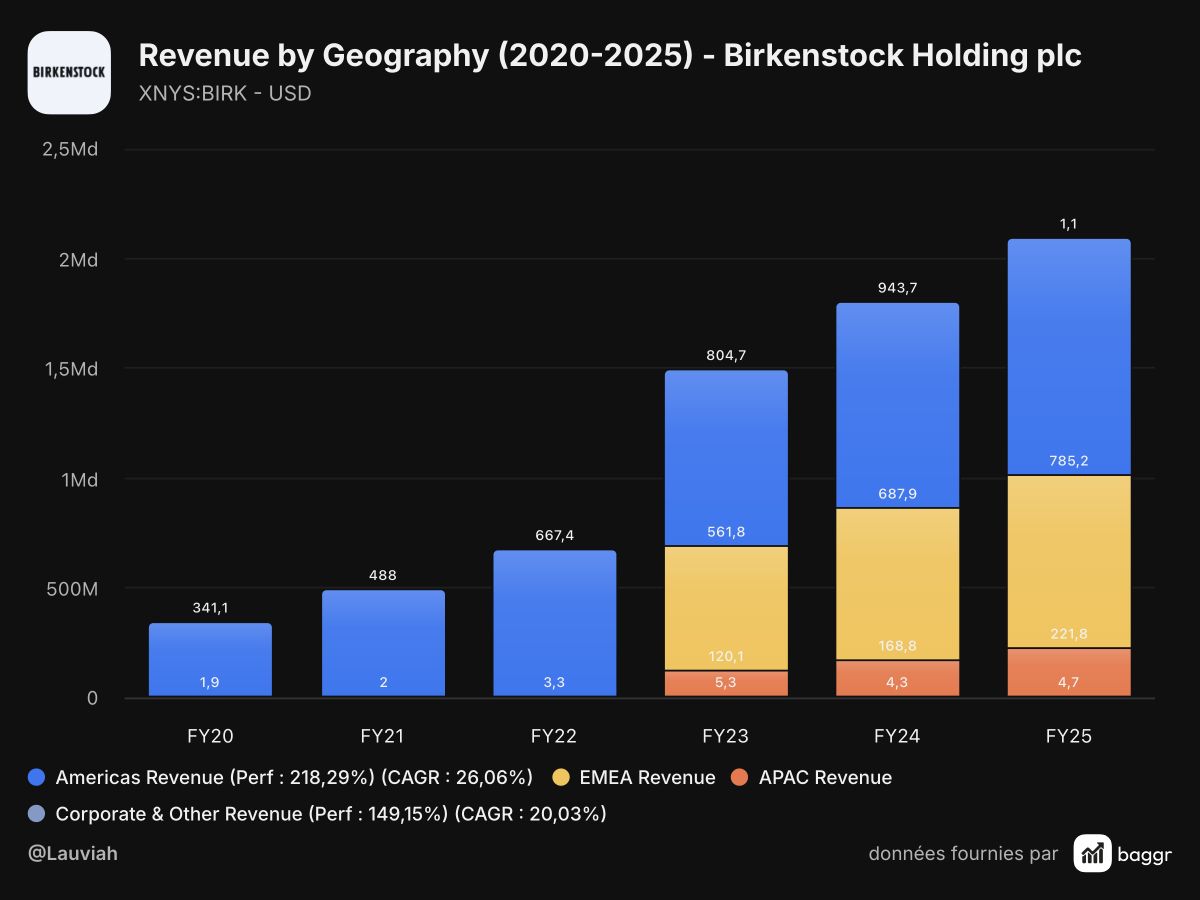Click the 341,1 value above FY20
Image resolution: width=1200 pixels, height=900 pixels.
pos(210,608)
